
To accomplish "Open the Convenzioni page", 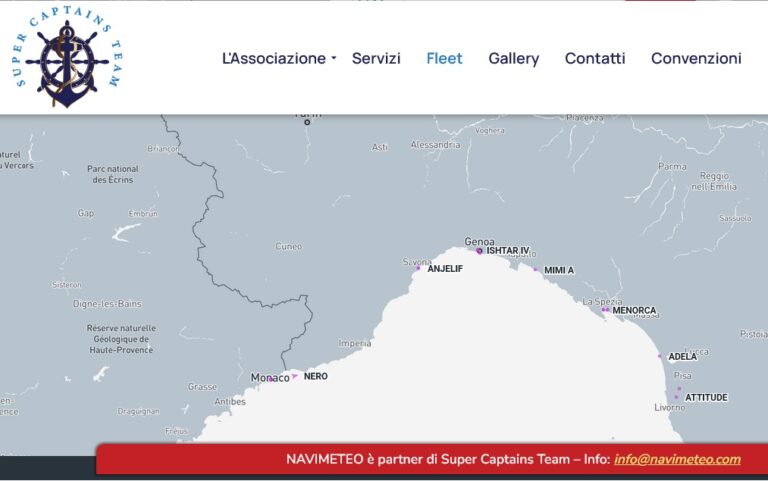I will tap(696, 58).
